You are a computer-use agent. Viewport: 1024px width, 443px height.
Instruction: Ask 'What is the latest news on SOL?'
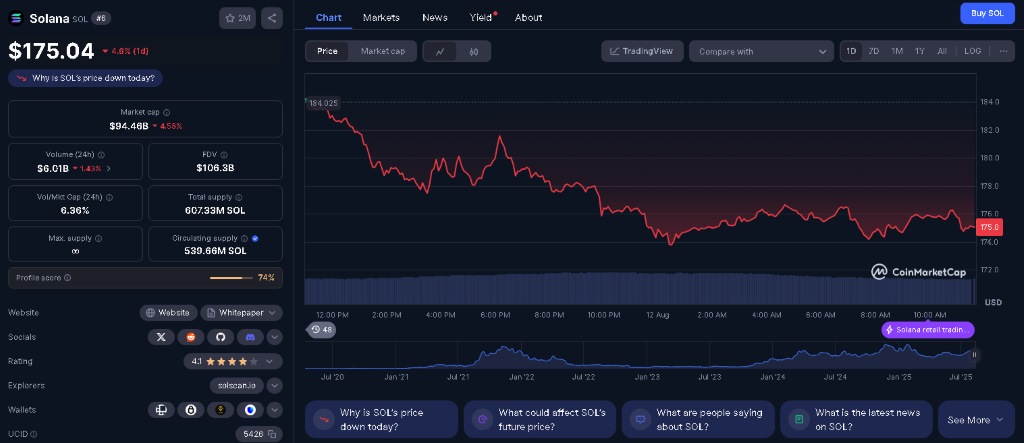tap(856, 419)
